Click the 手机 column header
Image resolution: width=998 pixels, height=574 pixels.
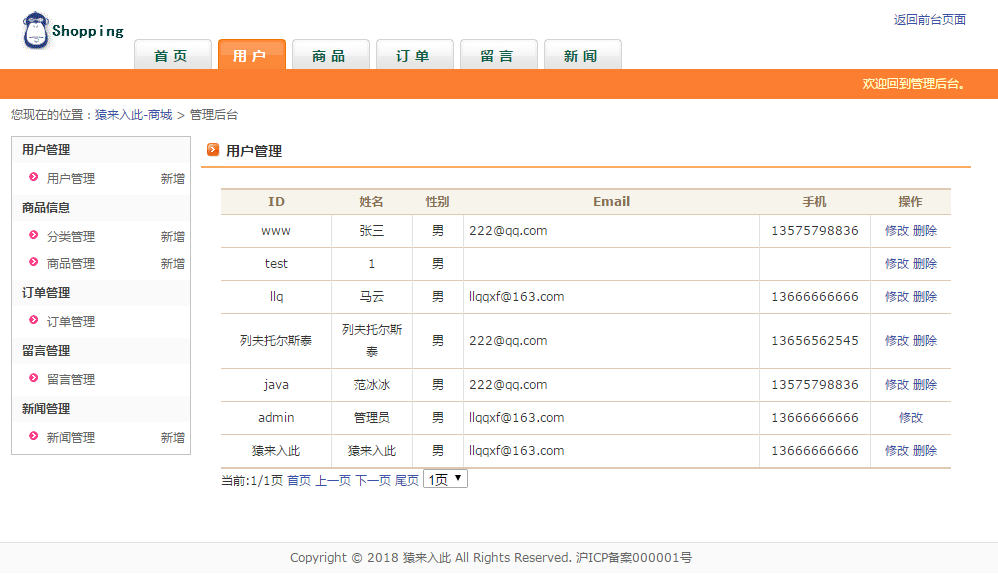[815, 202]
